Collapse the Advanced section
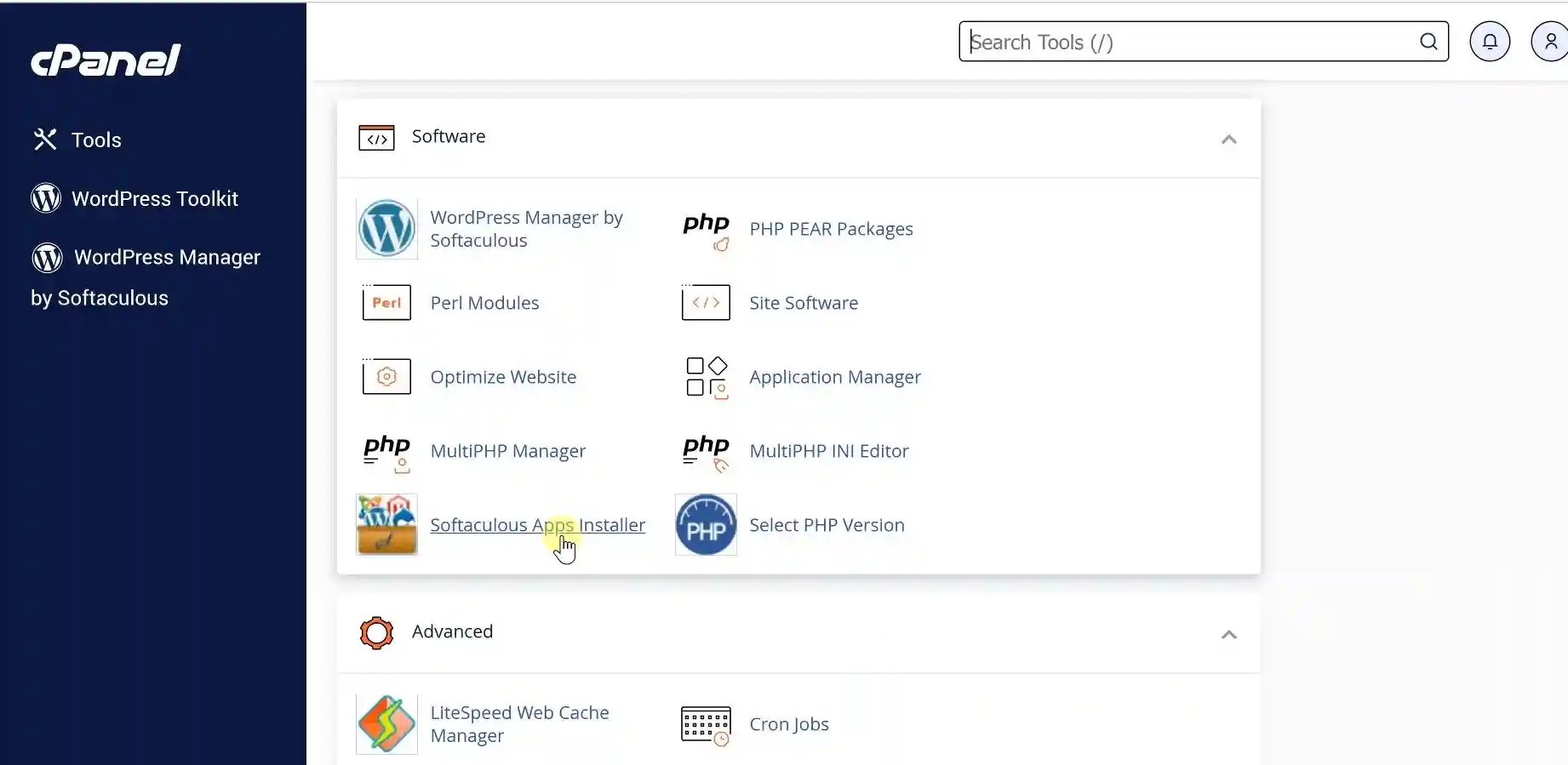 [x=1228, y=634]
